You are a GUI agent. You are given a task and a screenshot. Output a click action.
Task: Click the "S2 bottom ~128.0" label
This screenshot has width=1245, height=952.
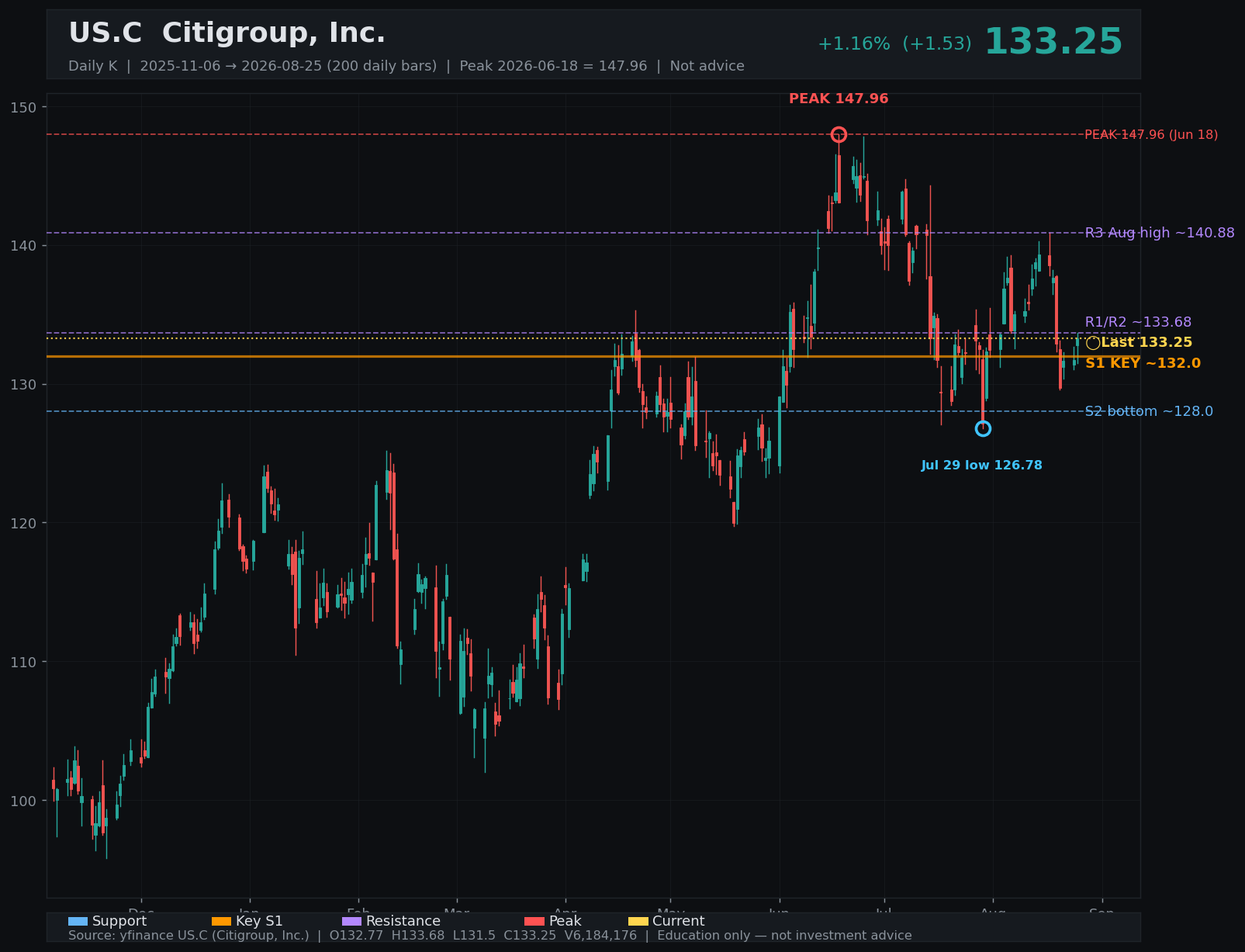tap(1149, 411)
